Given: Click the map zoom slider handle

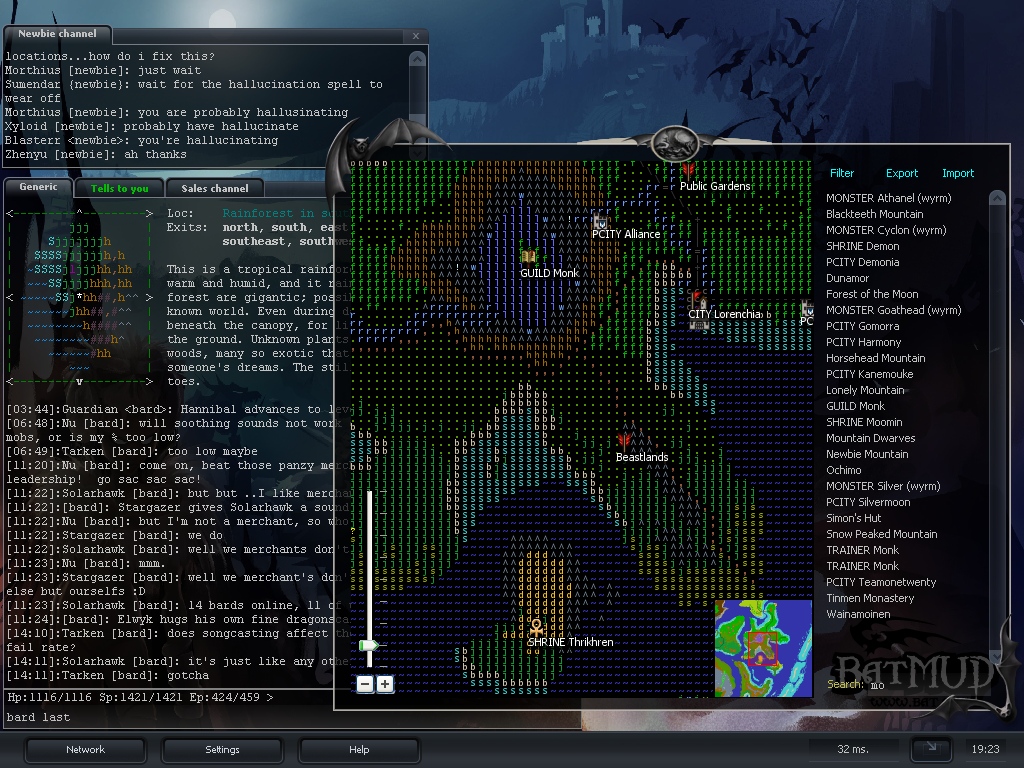Looking at the screenshot, I should 369,646.
